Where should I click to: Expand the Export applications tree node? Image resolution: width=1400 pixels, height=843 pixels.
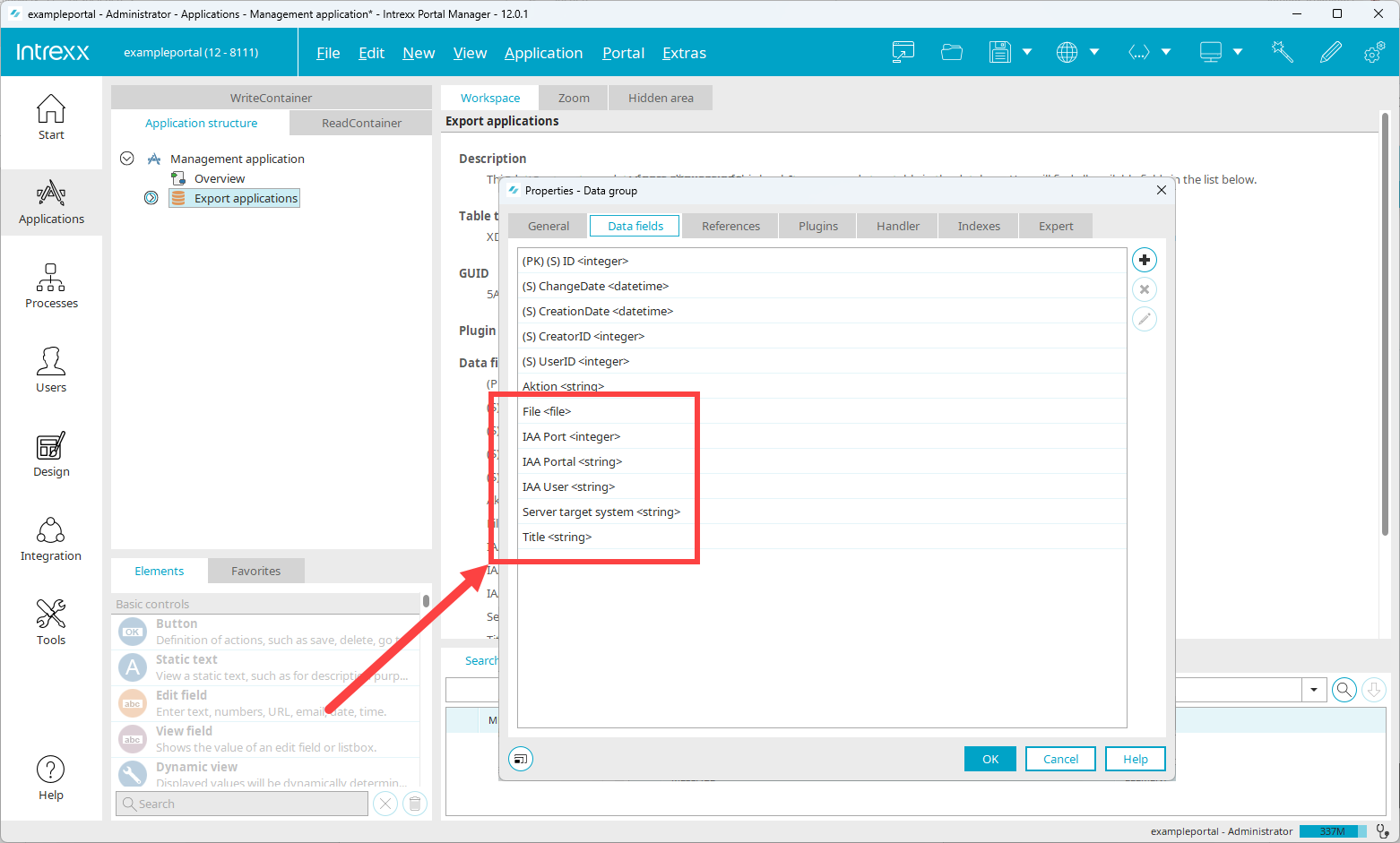[151, 198]
